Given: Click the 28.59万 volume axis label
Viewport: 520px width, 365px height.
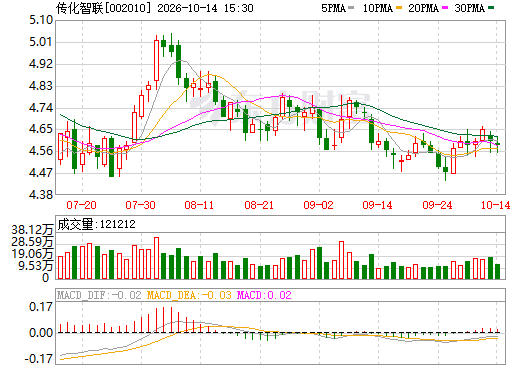Looking at the screenshot, I should [x=32, y=242].
